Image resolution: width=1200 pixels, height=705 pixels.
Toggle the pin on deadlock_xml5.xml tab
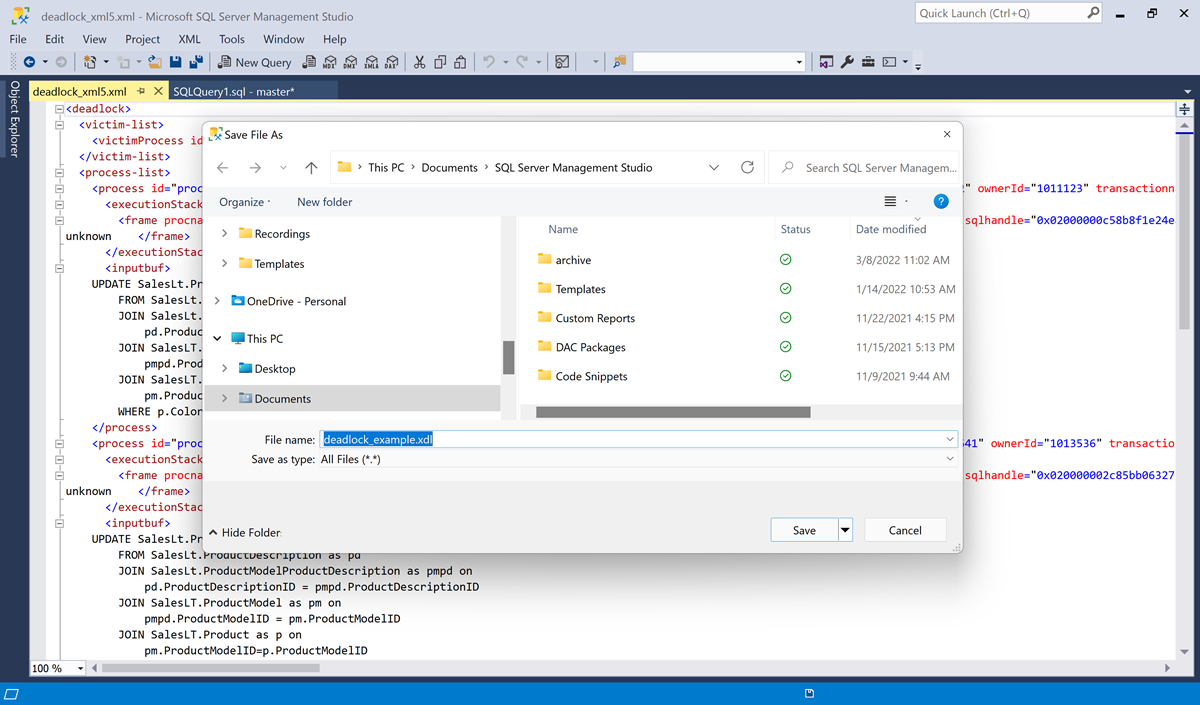tap(141, 91)
